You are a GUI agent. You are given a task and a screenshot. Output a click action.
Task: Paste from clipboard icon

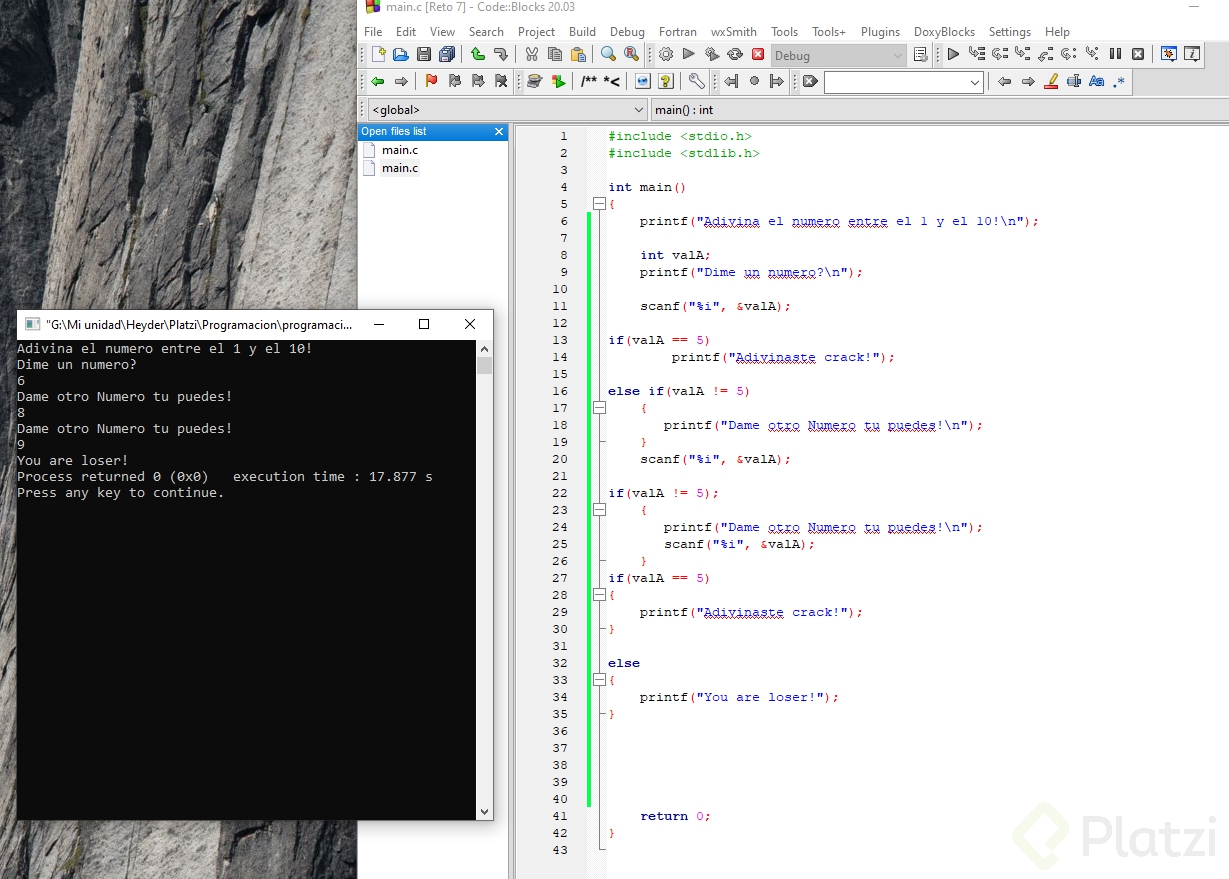pyautogui.click(x=578, y=55)
